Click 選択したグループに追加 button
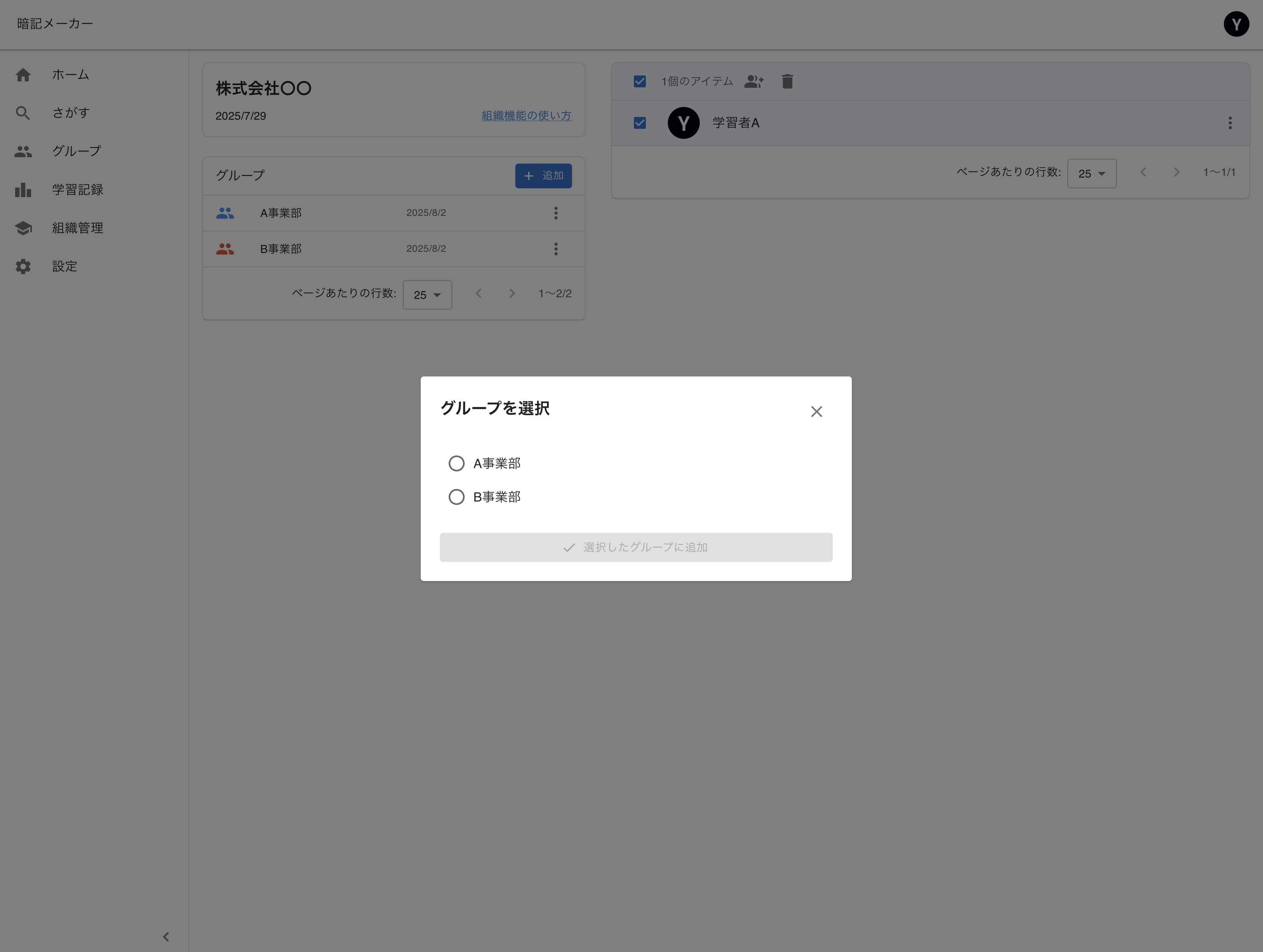Viewport: 1263px width, 952px height. click(x=635, y=547)
